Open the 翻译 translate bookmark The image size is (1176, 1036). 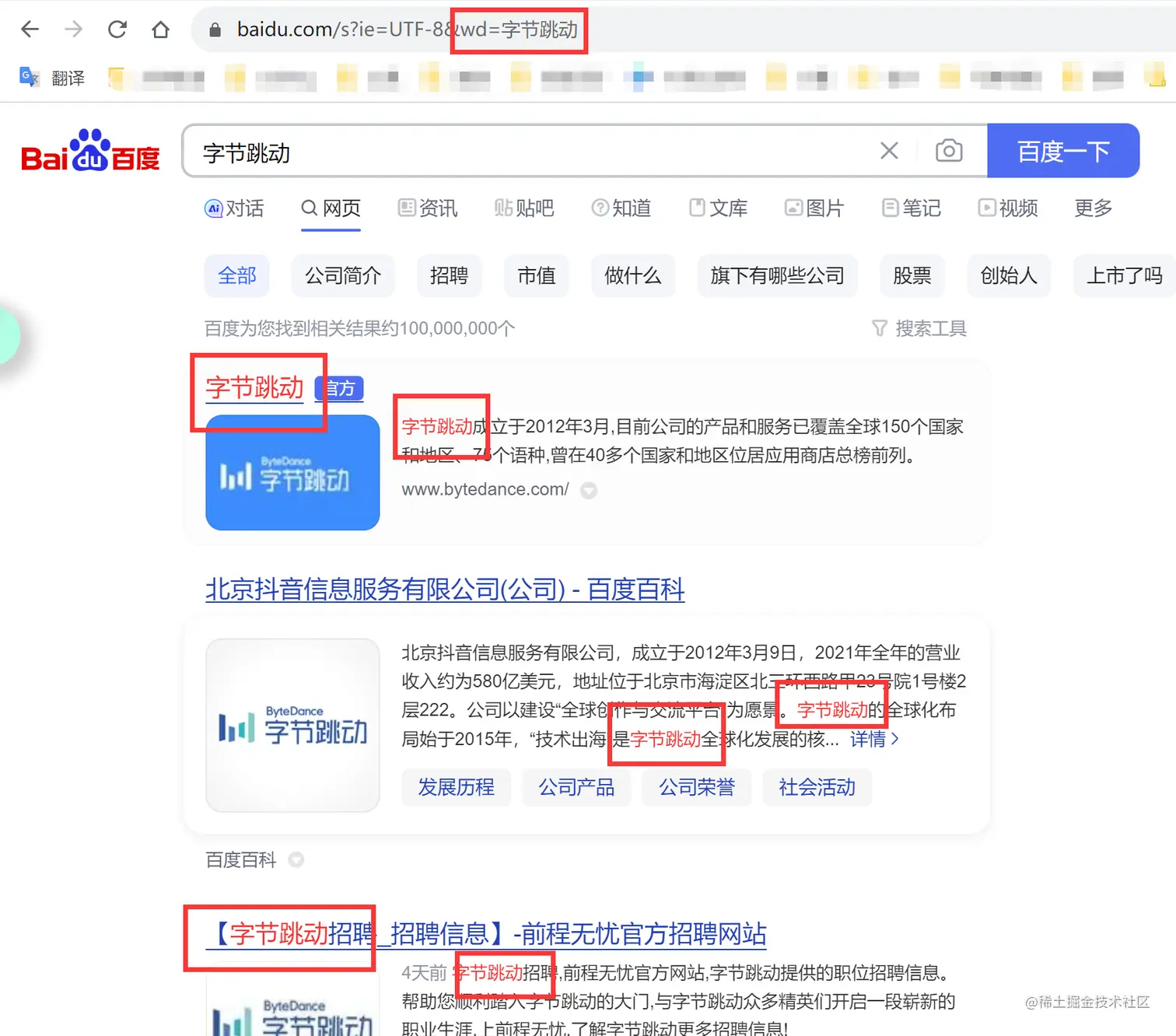[x=52, y=77]
